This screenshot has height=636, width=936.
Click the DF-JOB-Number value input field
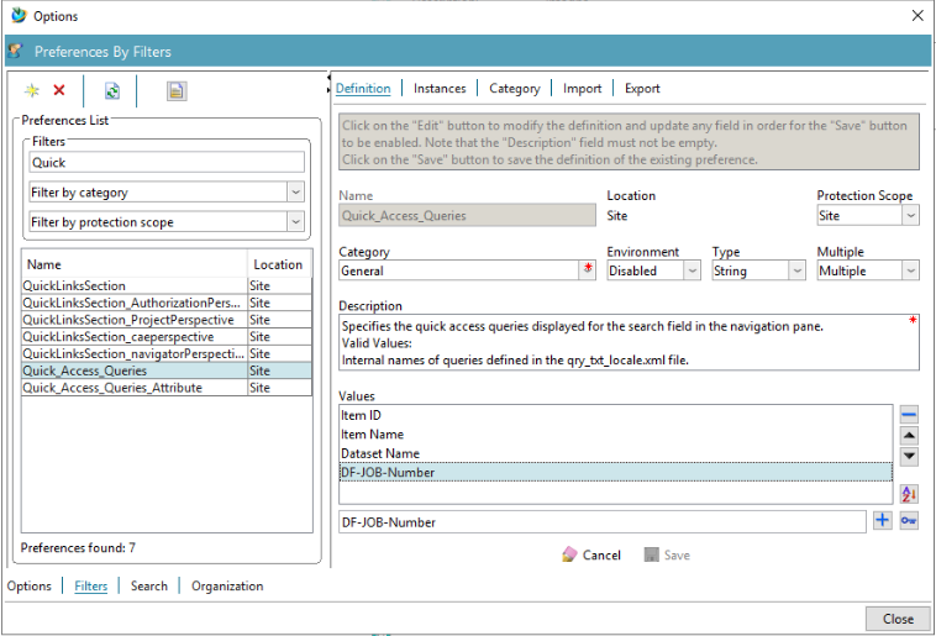click(602, 522)
